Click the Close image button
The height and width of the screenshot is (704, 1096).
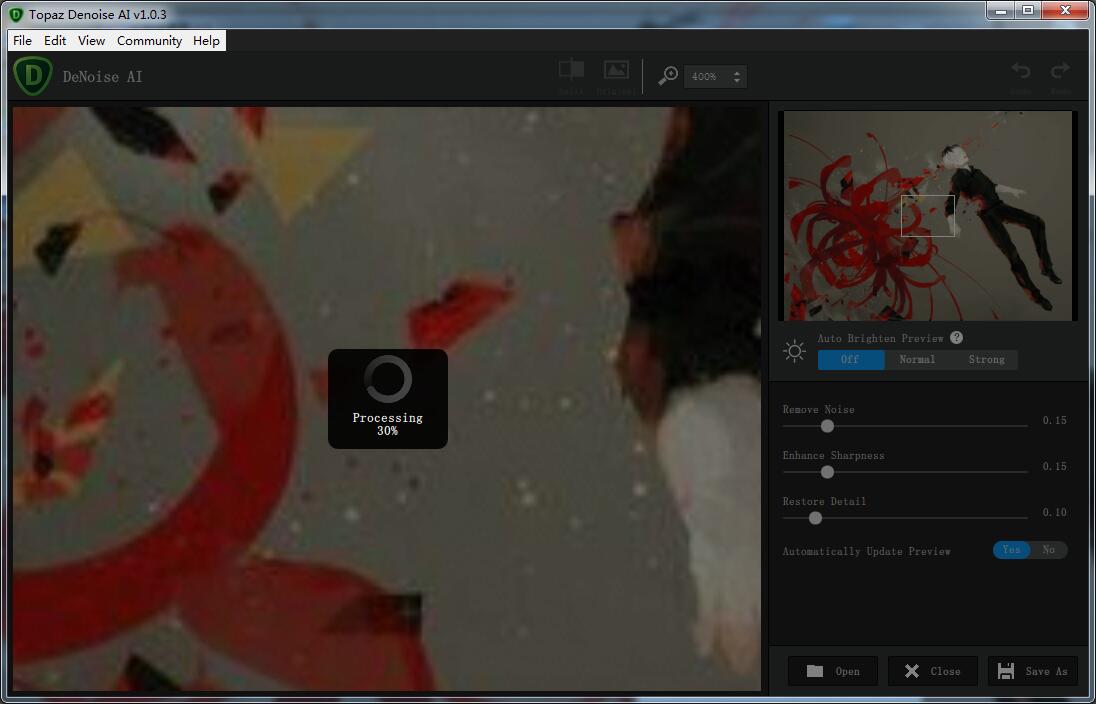coord(933,671)
